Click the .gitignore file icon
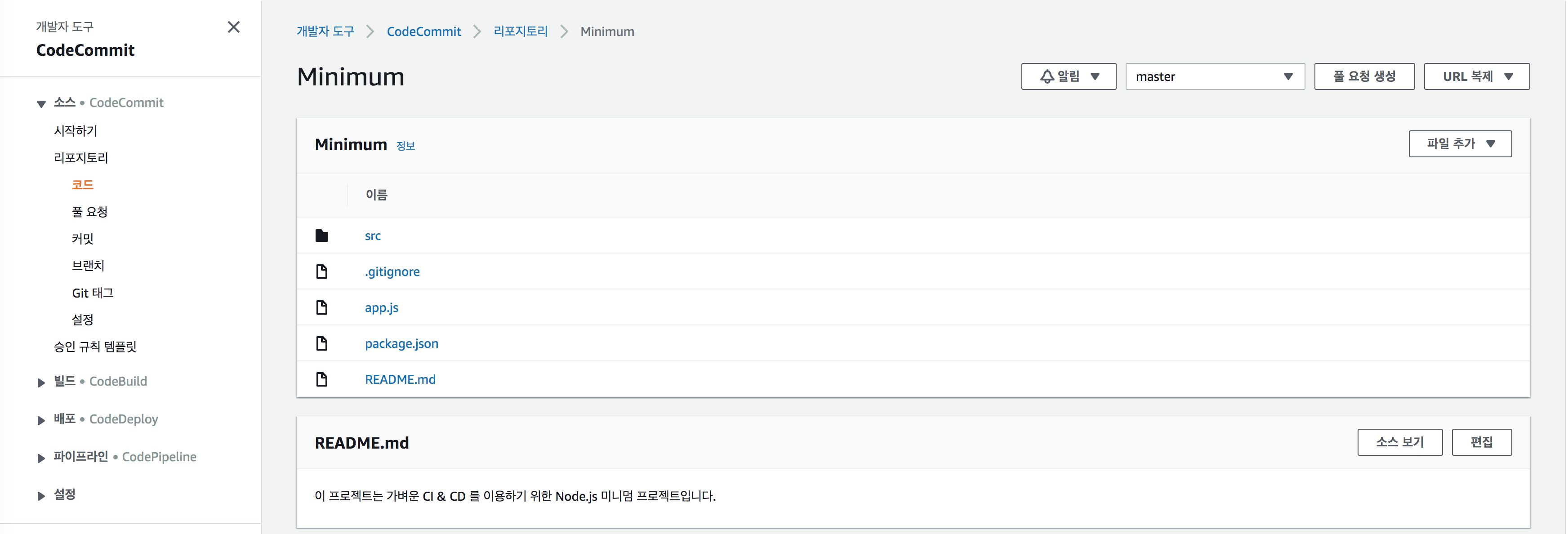Screen dimensions: 1568x534 (322, 271)
